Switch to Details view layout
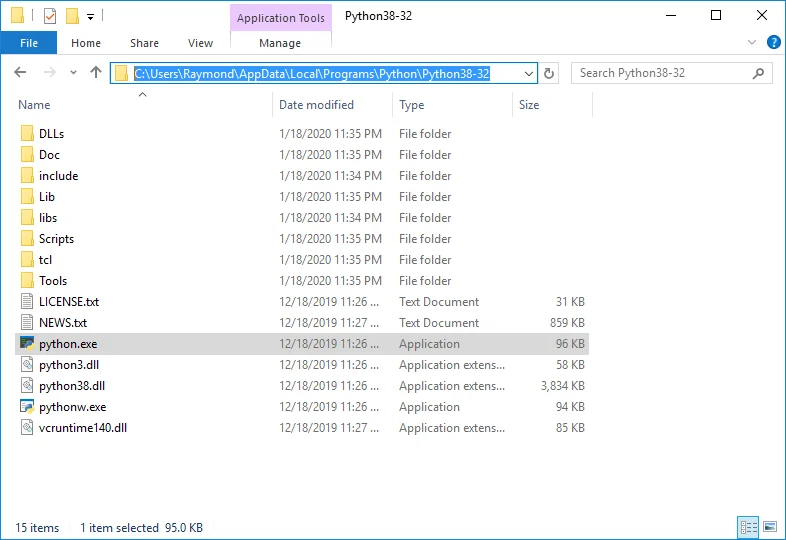The image size is (786, 540). pyautogui.click(x=748, y=527)
